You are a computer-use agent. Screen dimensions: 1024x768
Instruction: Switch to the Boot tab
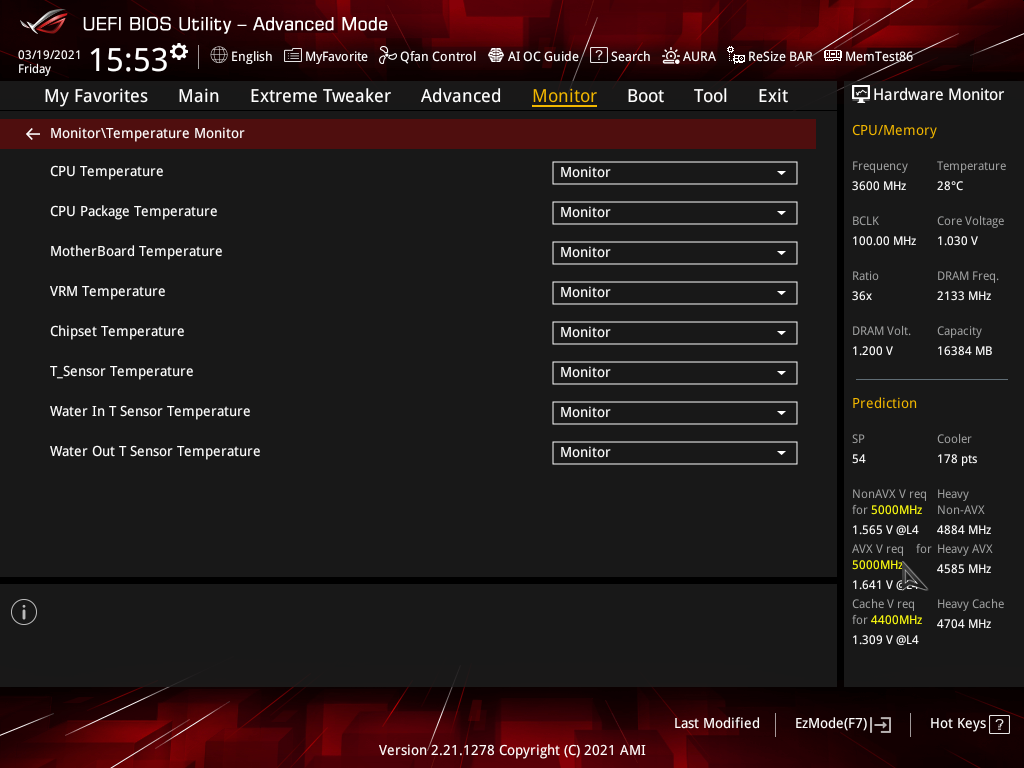pyautogui.click(x=645, y=96)
